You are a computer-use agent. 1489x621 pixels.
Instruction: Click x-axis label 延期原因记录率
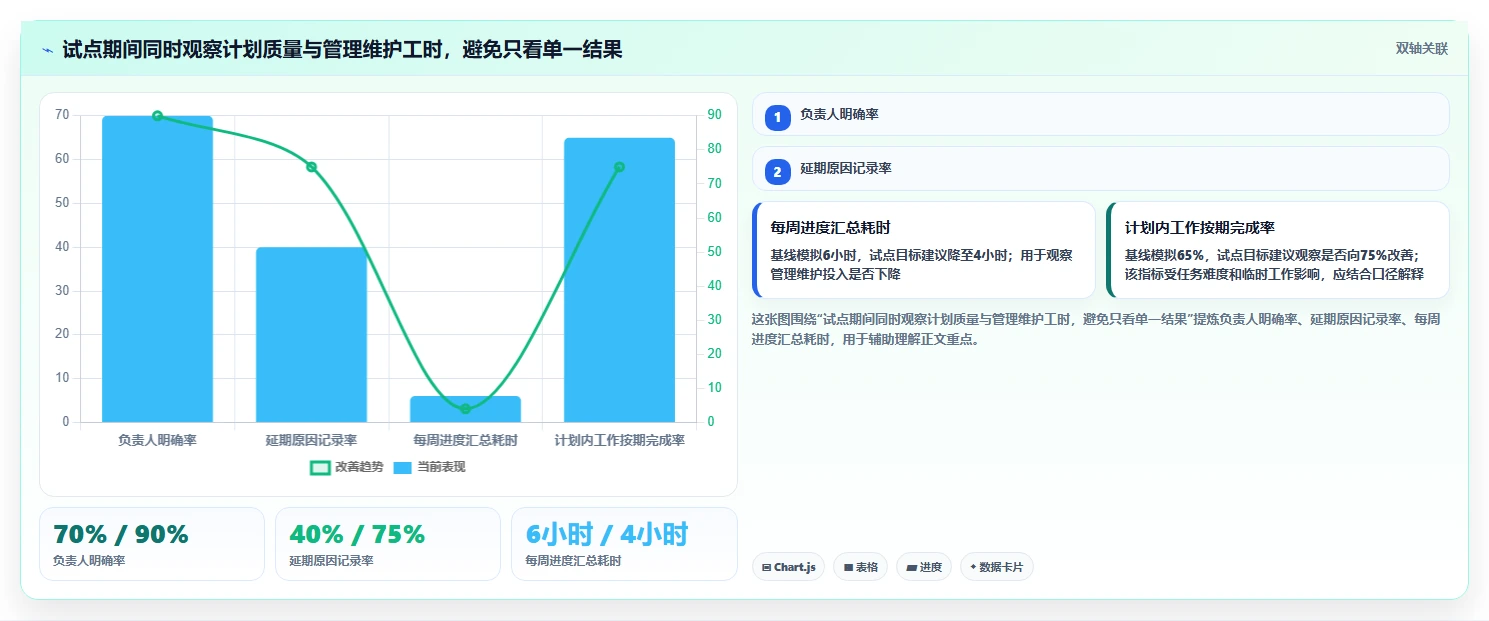point(311,440)
